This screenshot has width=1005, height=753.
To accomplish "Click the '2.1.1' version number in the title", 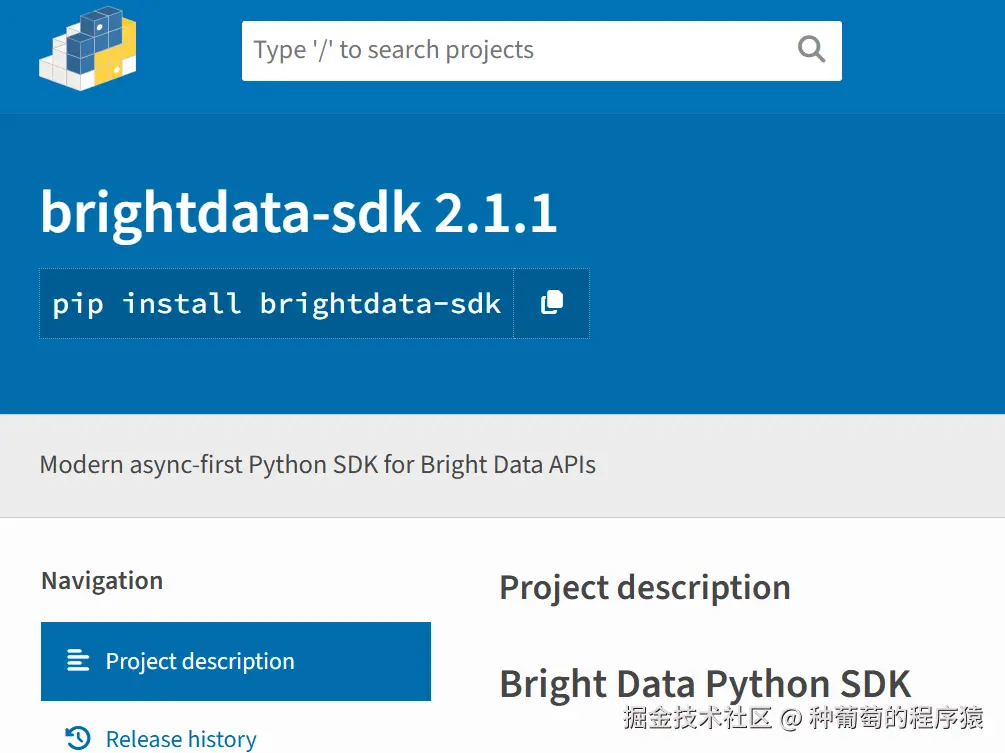I will [496, 213].
